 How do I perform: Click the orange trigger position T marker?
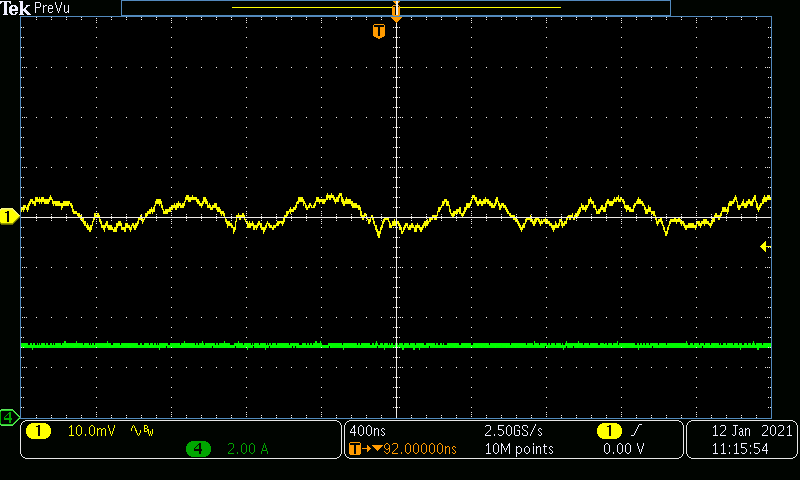(x=378, y=32)
